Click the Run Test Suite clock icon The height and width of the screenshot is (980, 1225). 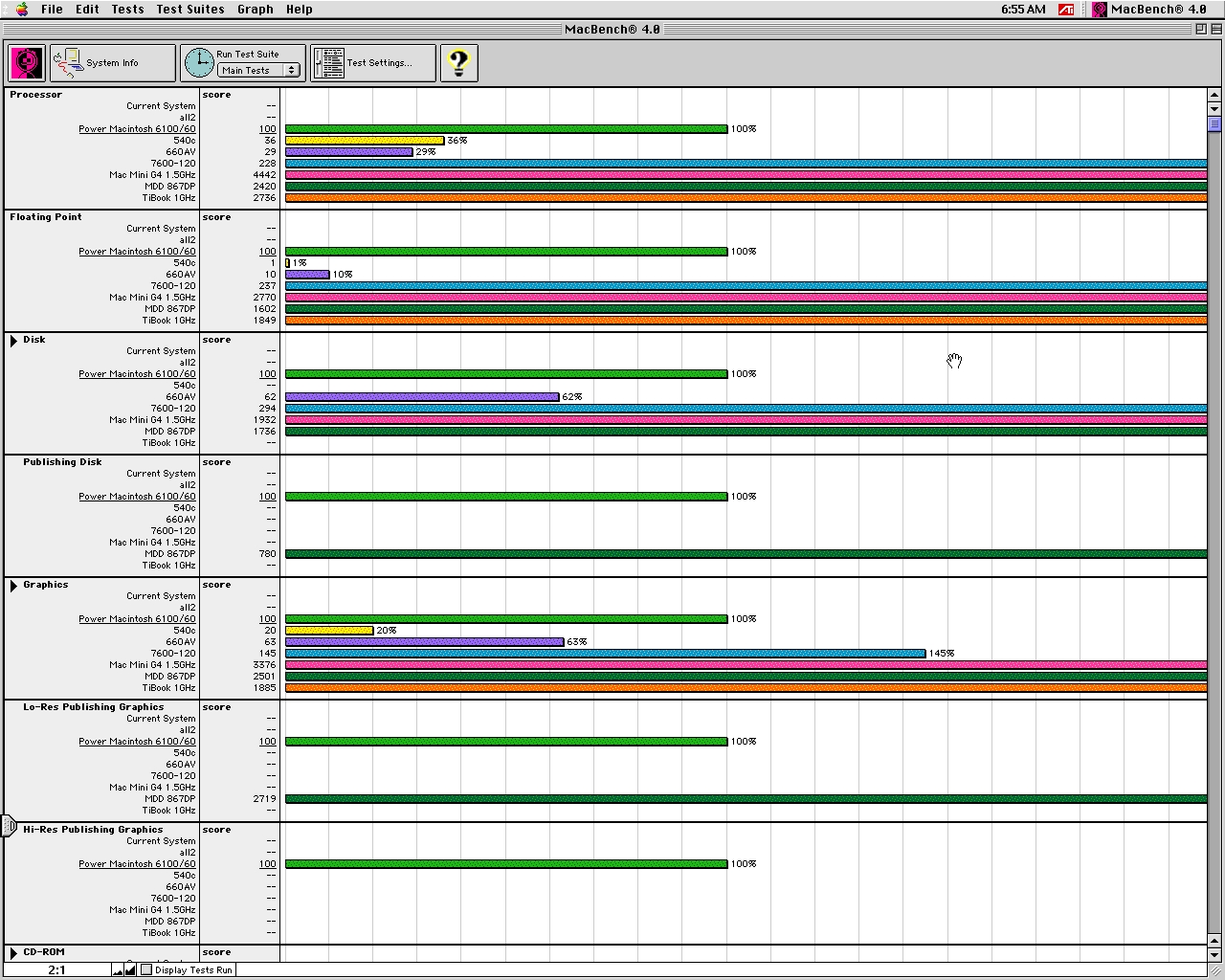click(x=199, y=63)
